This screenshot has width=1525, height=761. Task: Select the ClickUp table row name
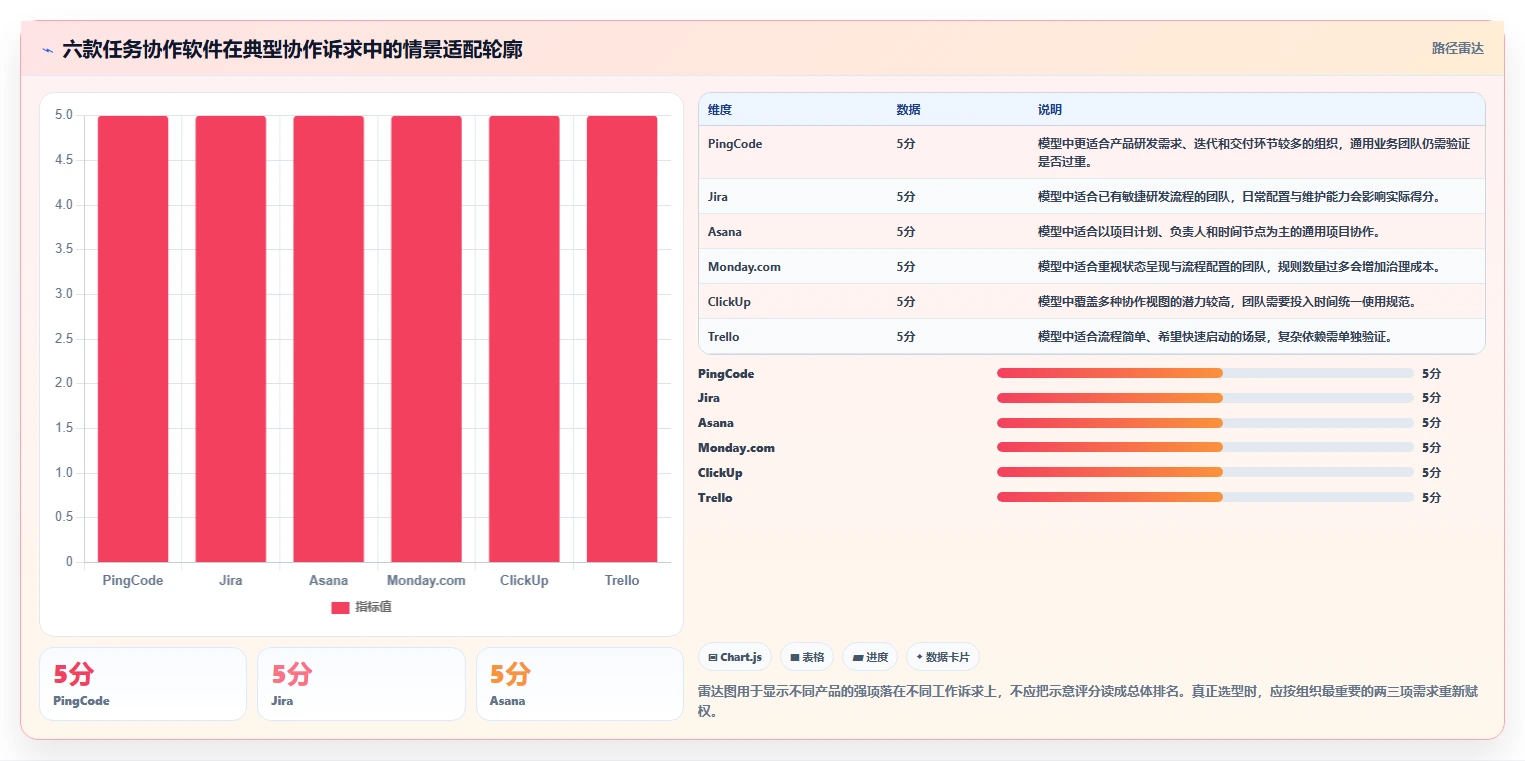(729, 302)
